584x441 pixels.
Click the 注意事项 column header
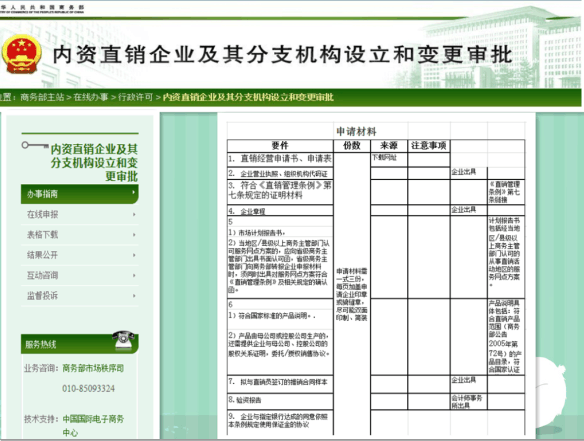tap(429, 145)
